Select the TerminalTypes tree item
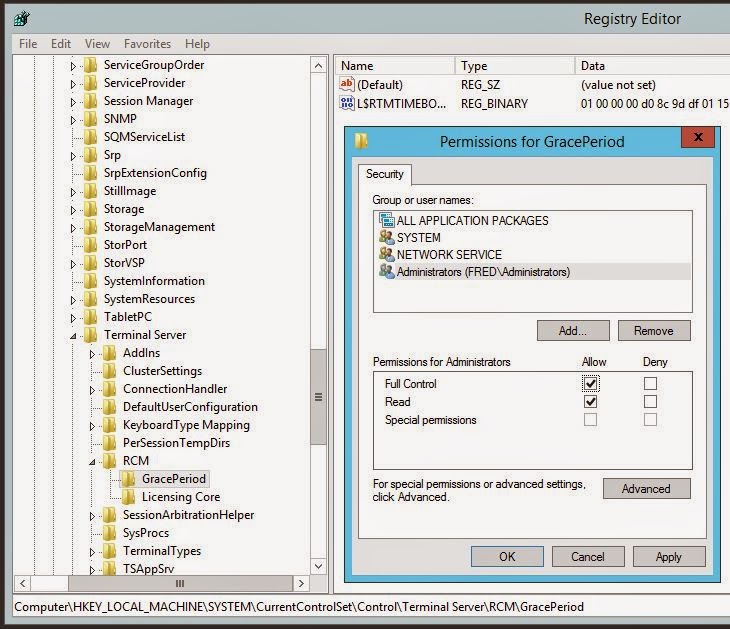730x629 pixels. [x=162, y=551]
